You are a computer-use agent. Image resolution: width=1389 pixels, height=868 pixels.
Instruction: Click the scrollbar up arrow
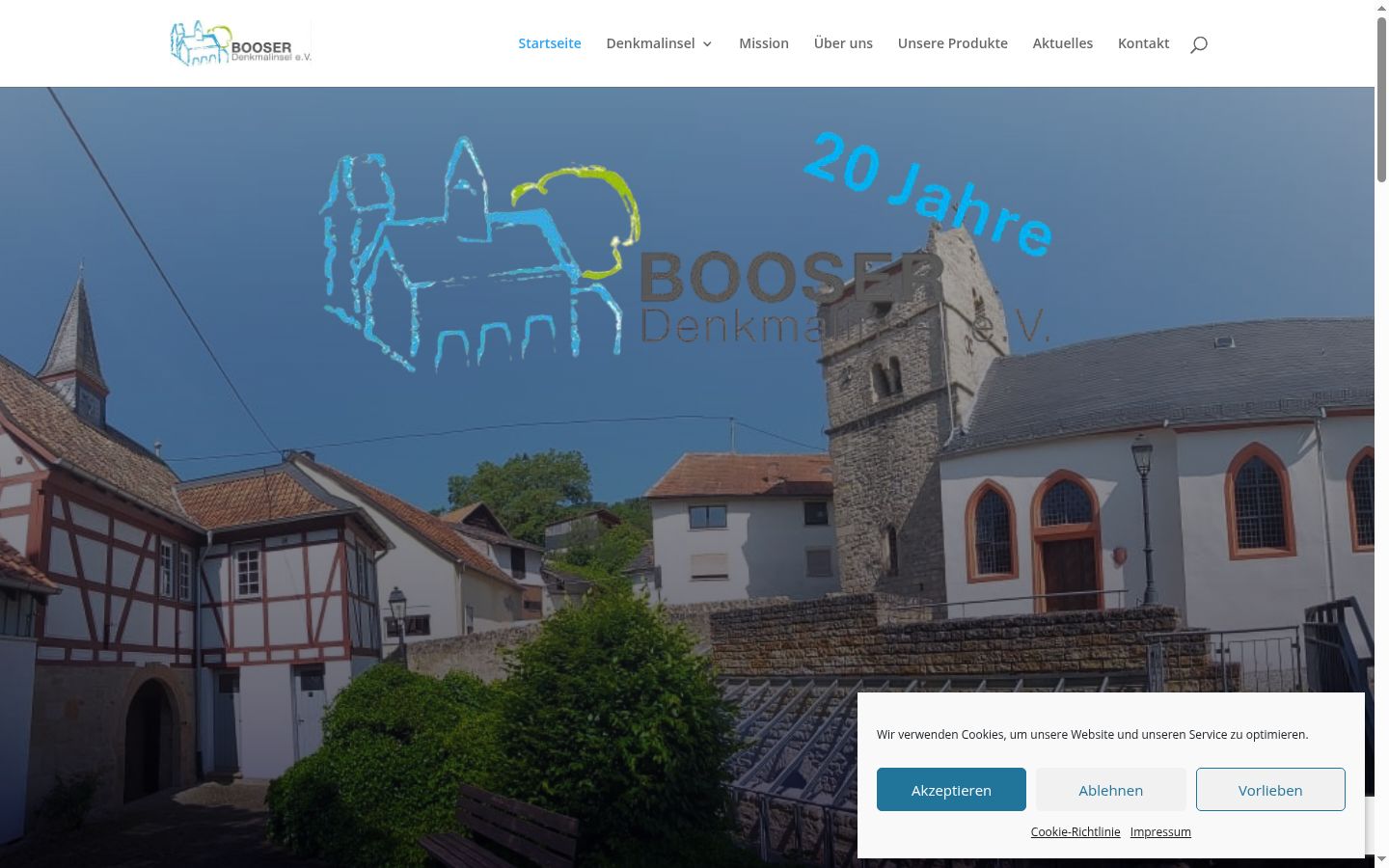[x=1381, y=8]
